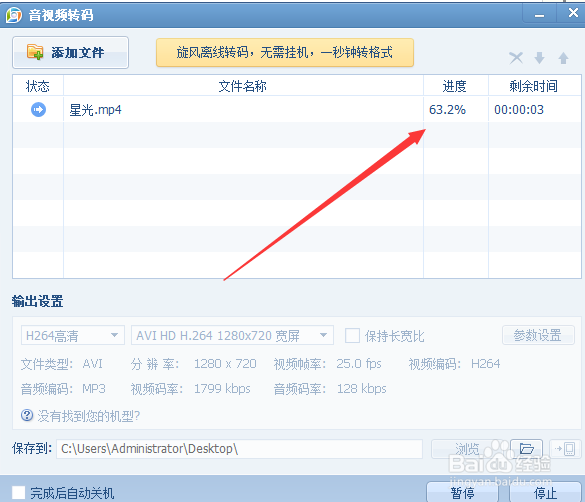Remove selected file with the X icon
The height and width of the screenshot is (502, 585).
tap(516, 58)
